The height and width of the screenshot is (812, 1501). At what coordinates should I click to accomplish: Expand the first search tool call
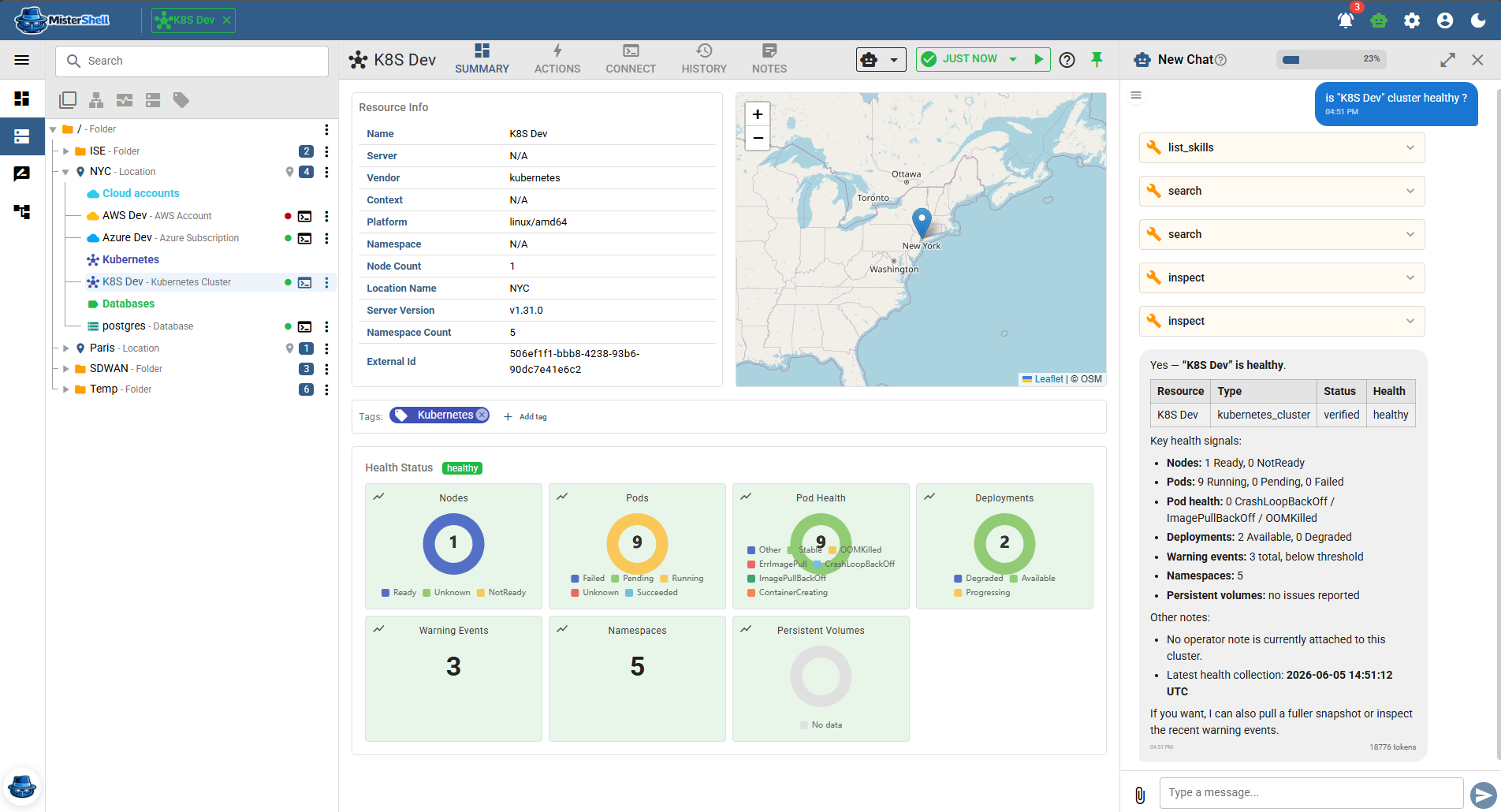1282,191
